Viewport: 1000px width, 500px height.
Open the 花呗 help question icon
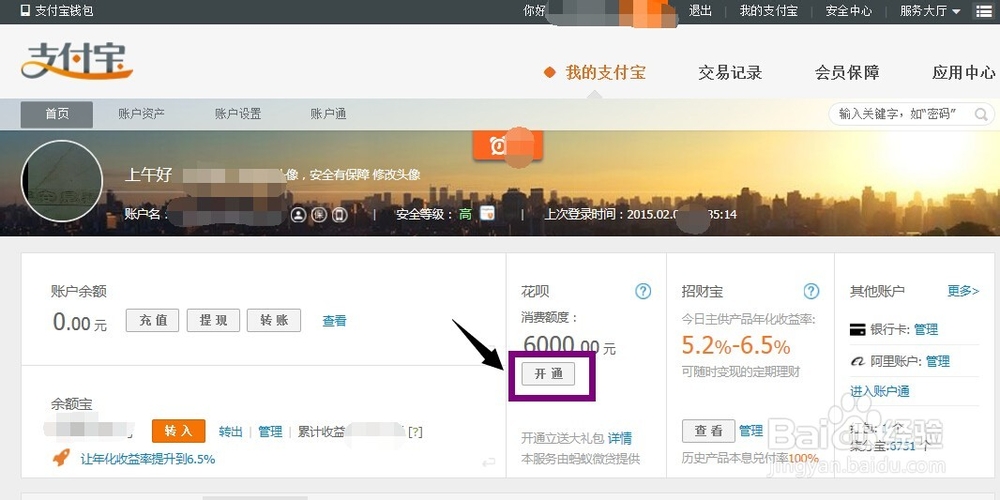[x=643, y=291]
